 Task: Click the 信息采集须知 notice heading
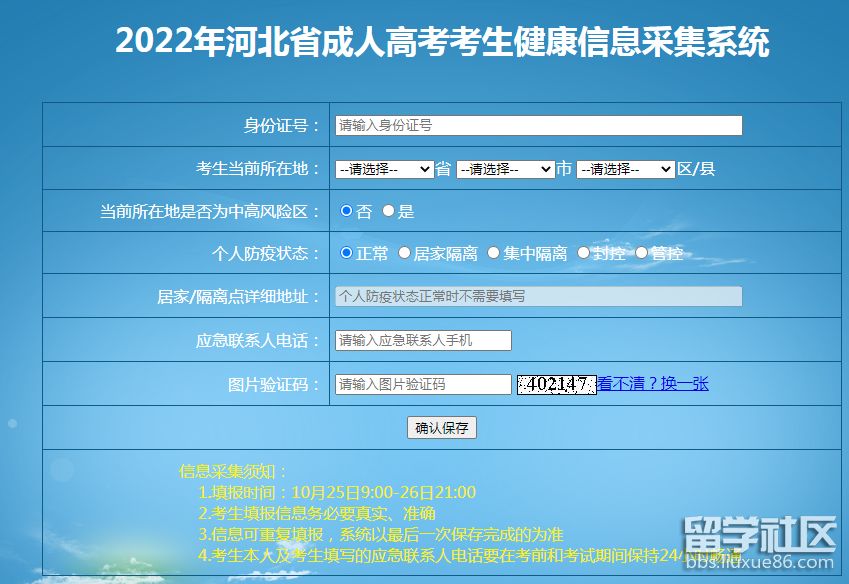pyautogui.click(x=233, y=471)
